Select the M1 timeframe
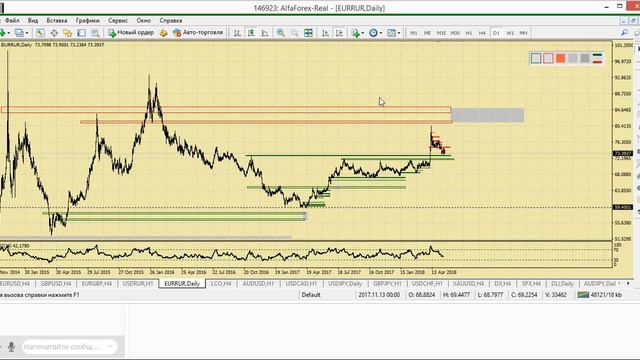This screenshot has width=640, height=360. (x=414, y=33)
